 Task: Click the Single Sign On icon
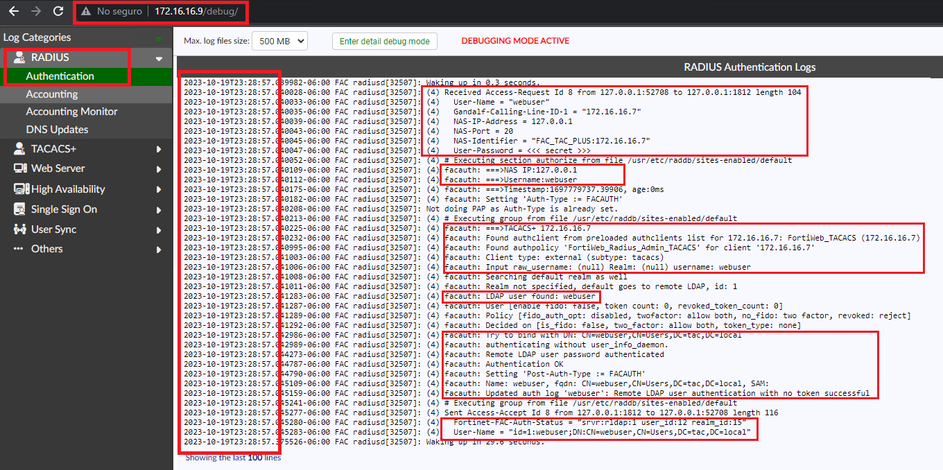click(20, 209)
